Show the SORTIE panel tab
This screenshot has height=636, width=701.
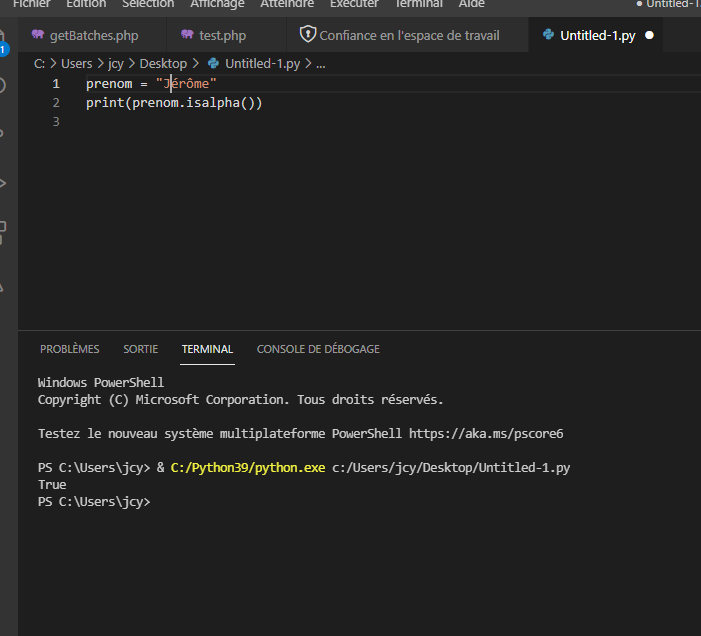(141, 349)
